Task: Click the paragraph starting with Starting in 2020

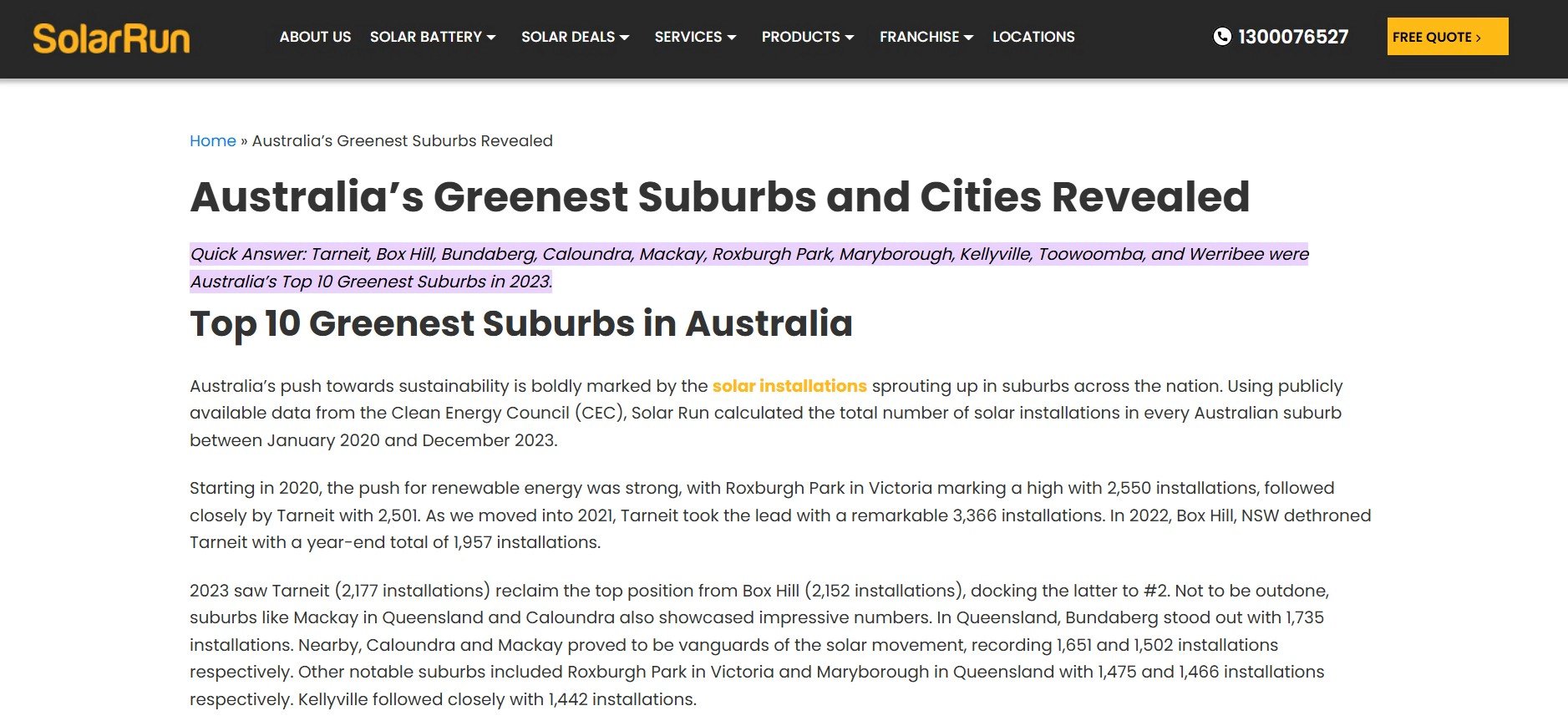Action: click(x=780, y=515)
